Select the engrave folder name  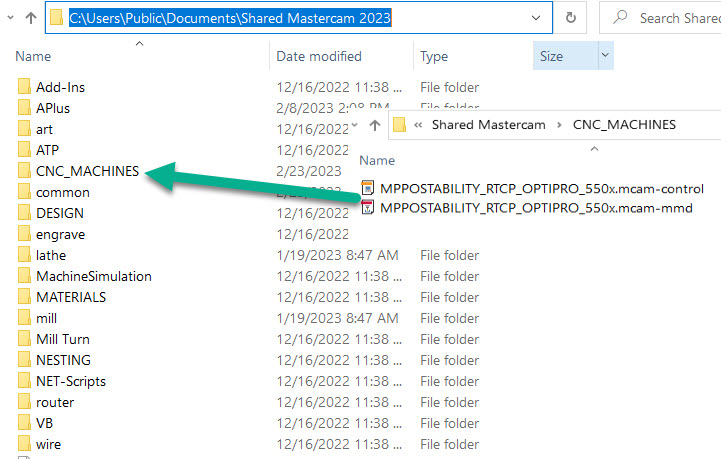(x=60, y=234)
